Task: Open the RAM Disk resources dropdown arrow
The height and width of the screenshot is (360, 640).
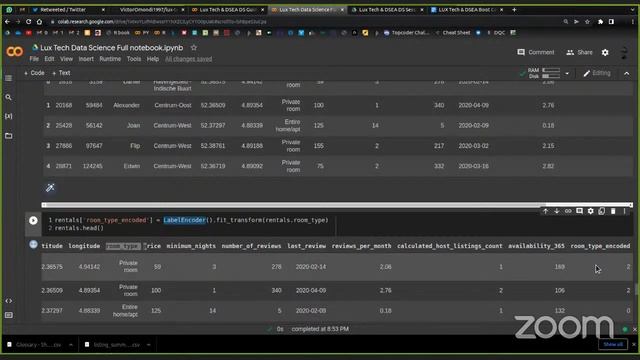Action: click(567, 73)
